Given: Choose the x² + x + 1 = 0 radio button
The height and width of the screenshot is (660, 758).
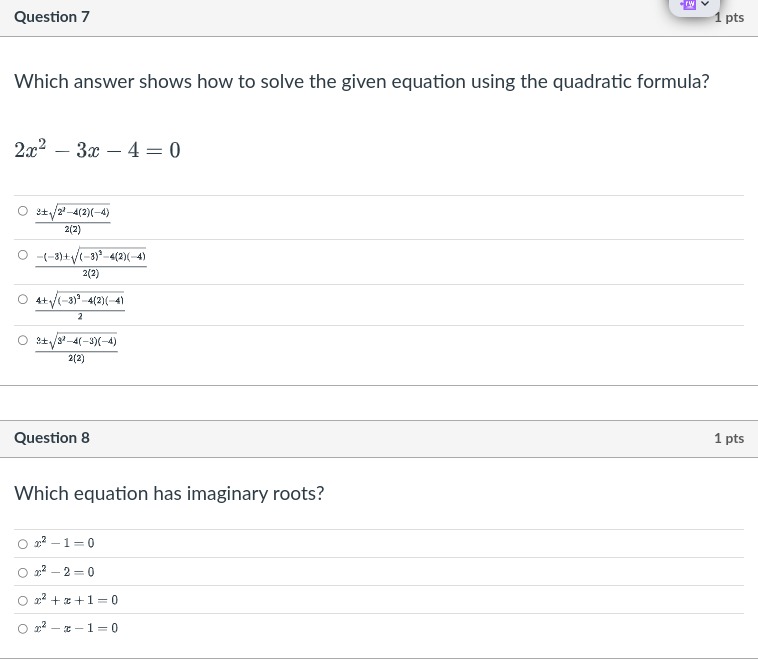Looking at the screenshot, I should [x=23, y=601].
